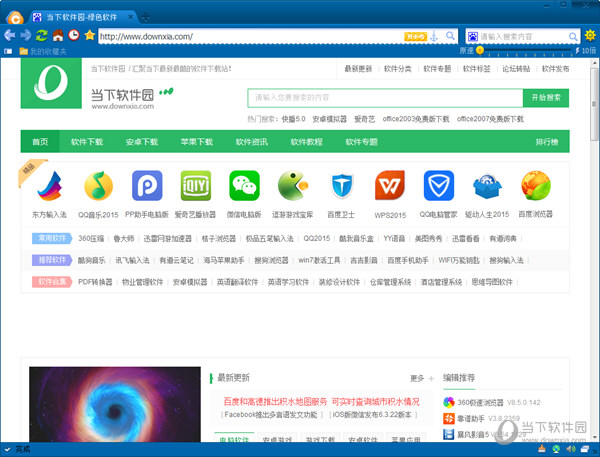Click the 360极速浏览器 colorful icon

(448, 402)
